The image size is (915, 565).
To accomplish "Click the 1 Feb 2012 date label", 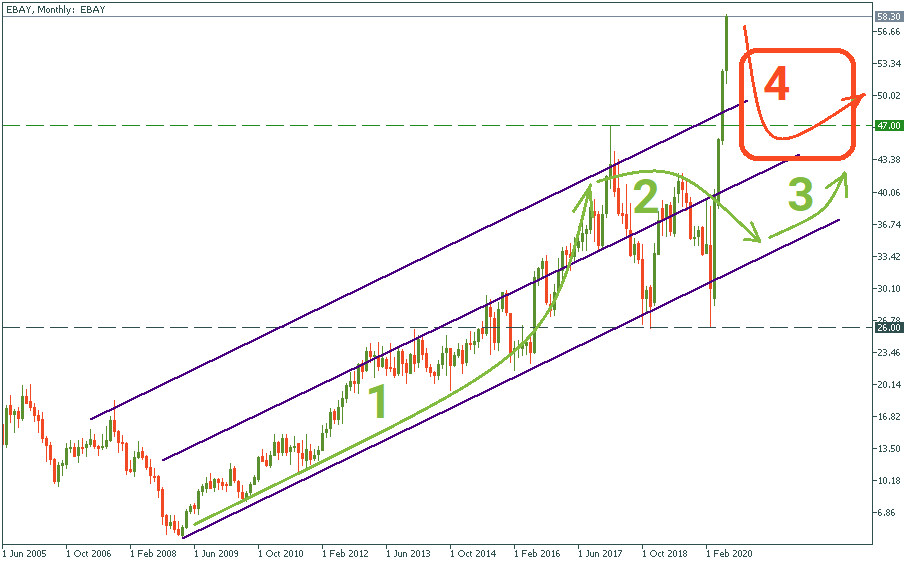I will coord(345,551).
